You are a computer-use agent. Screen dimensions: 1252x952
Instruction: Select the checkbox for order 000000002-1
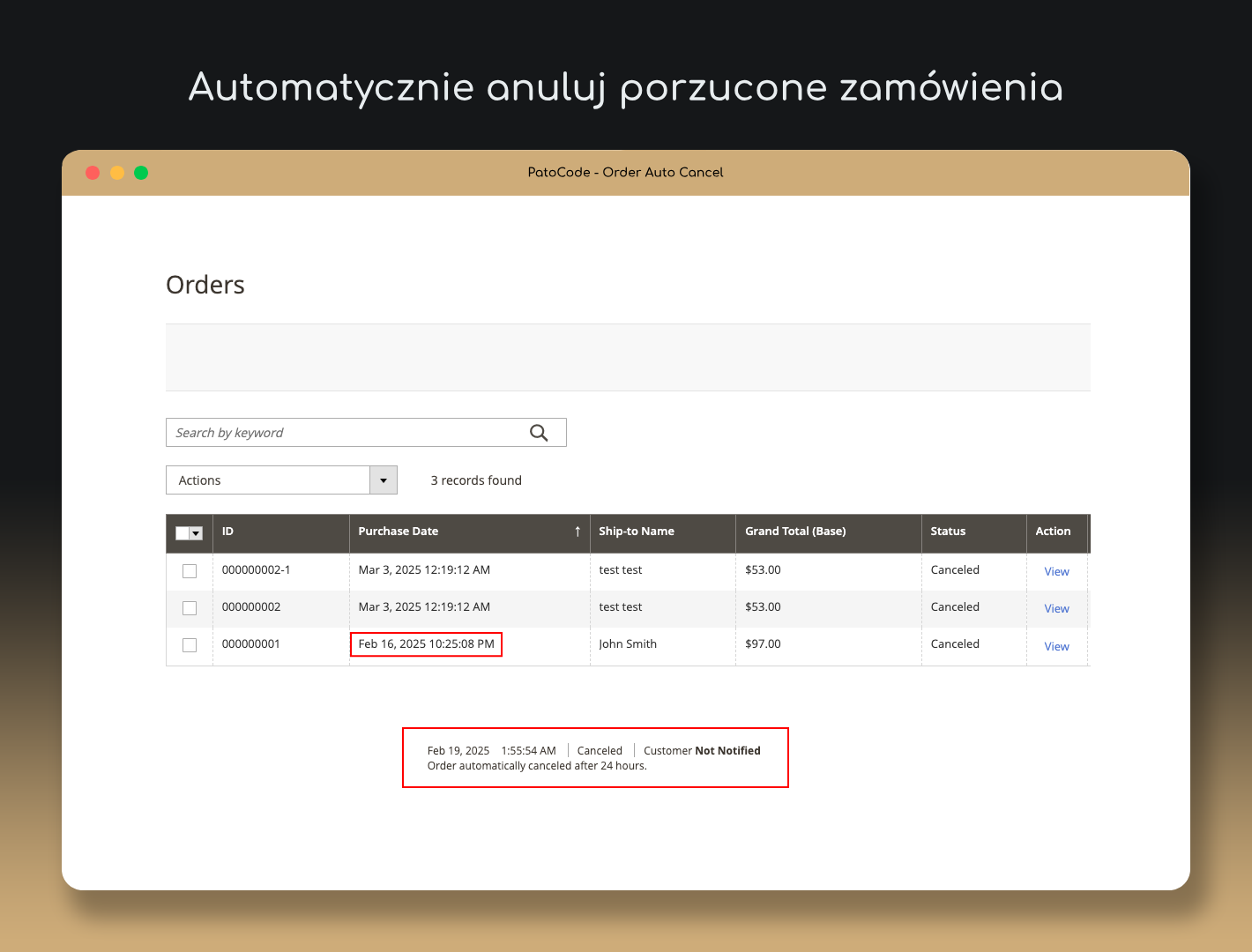[x=190, y=571]
